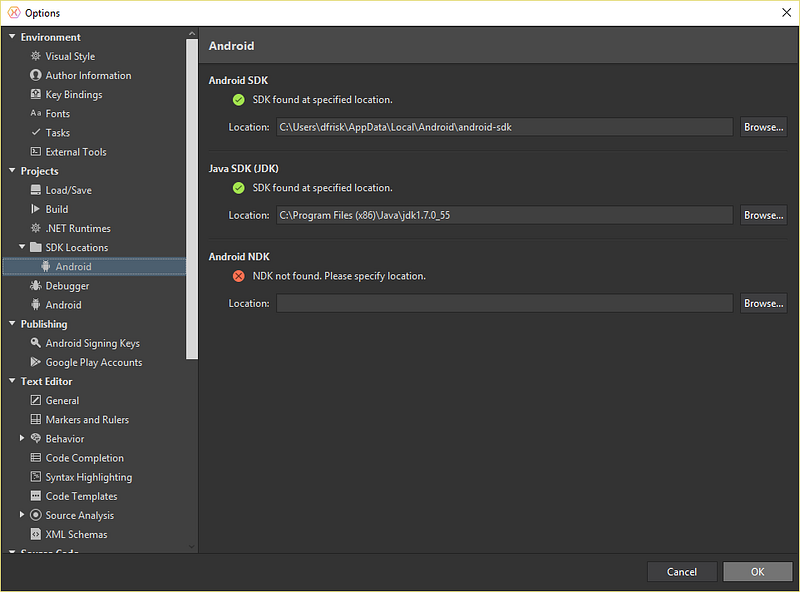Open the Author Information label
Viewport: 800px width, 592px height.
pyautogui.click(x=88, y=76)
